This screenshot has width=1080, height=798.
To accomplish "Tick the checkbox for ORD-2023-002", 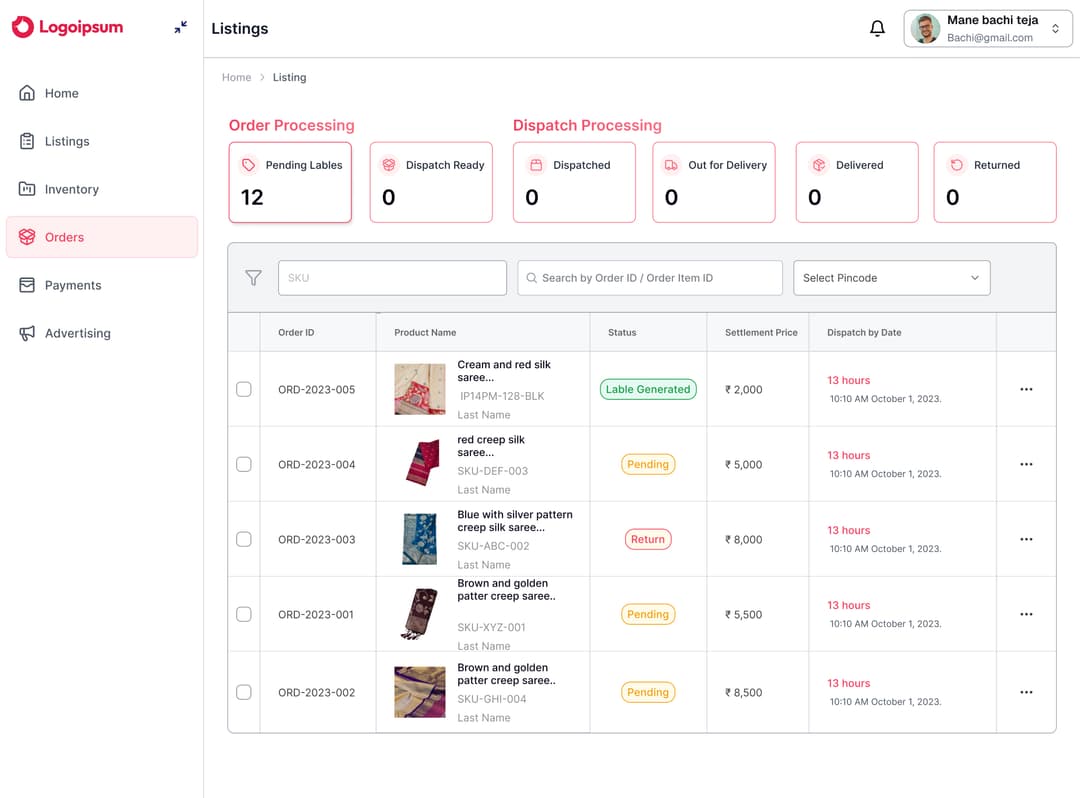I will pyautogui.click(x=243, y=691).
